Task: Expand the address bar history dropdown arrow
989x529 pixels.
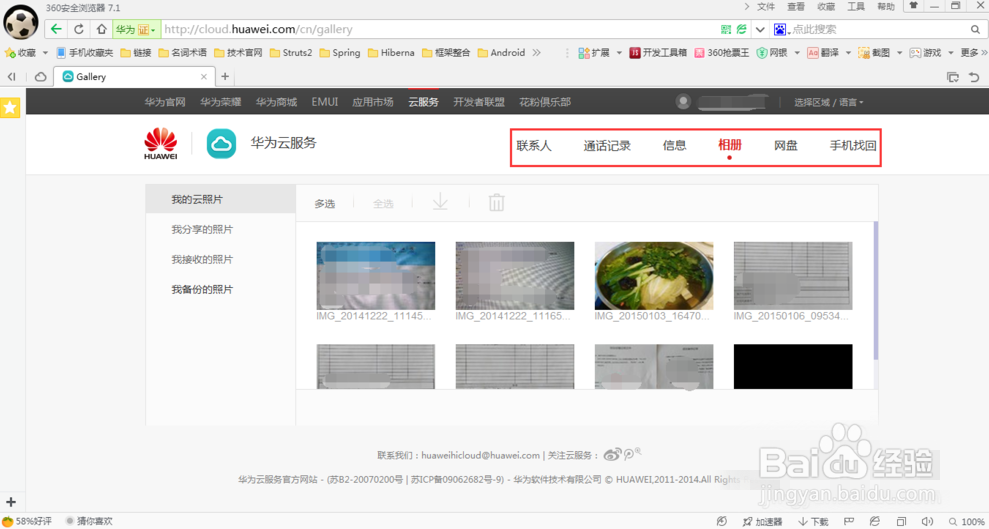Action: [x=760, y=29]
